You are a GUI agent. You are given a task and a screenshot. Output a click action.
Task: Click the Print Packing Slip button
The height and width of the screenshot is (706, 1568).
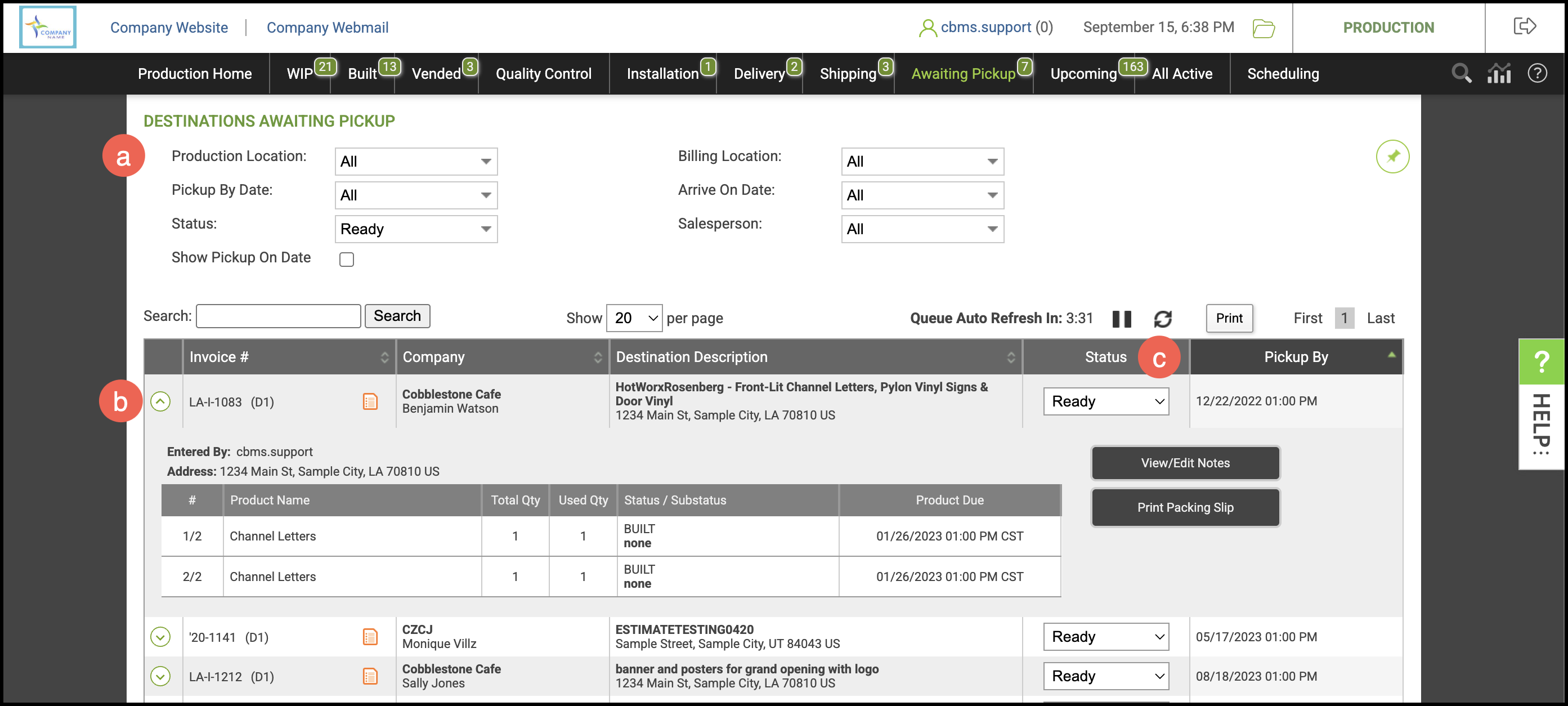click(1185, 507)
